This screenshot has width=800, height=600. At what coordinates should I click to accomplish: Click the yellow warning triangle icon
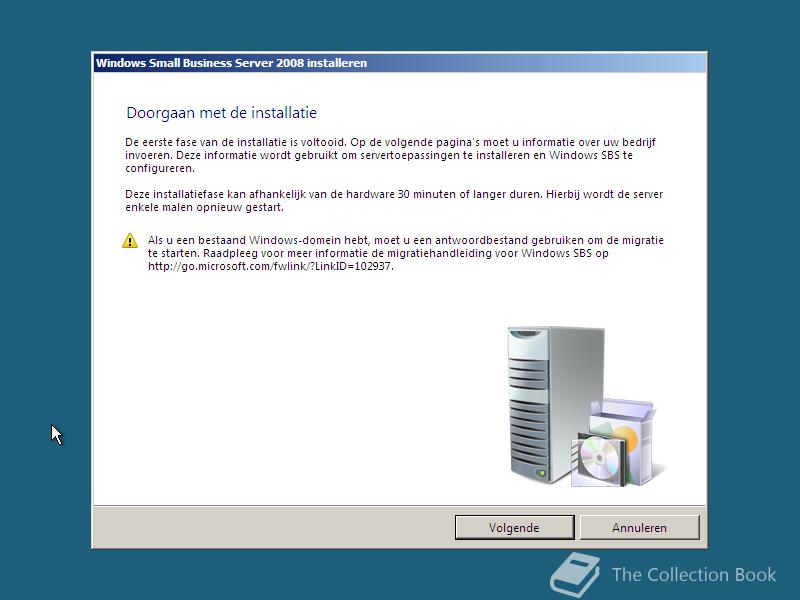[x=130, y=240]
